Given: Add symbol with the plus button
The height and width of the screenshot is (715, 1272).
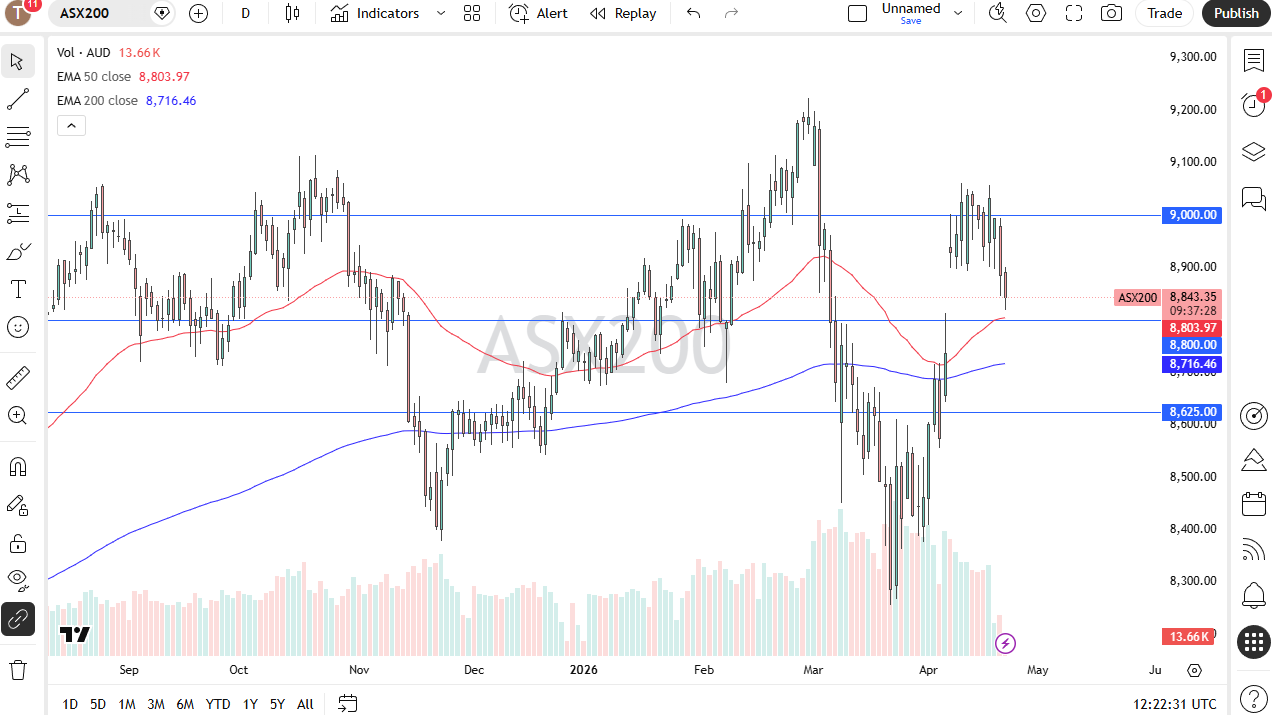Looking at the screenshot, I should [x=198, y=13].
